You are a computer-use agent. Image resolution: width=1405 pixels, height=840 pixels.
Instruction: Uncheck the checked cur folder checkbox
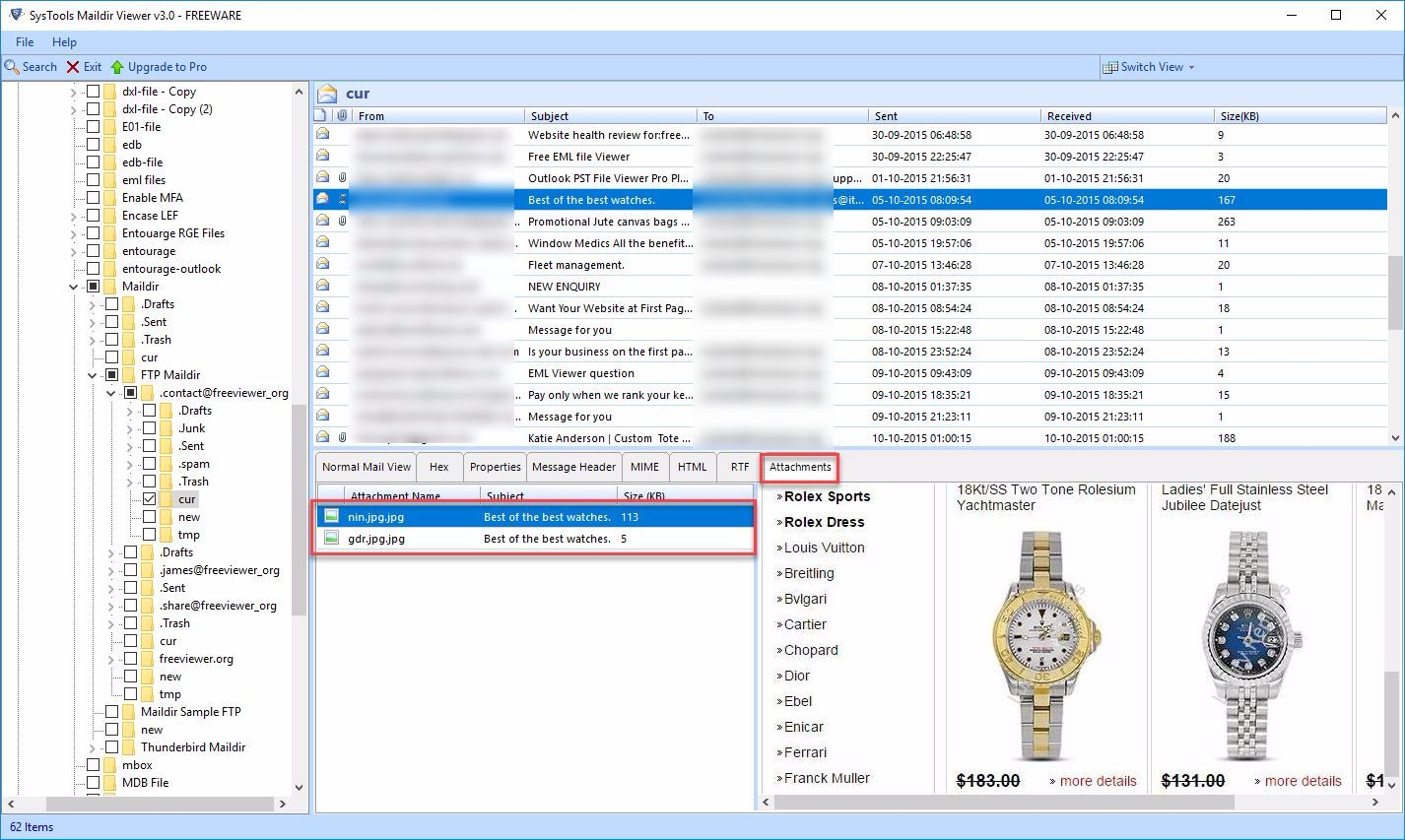click(x=149, y=499)
